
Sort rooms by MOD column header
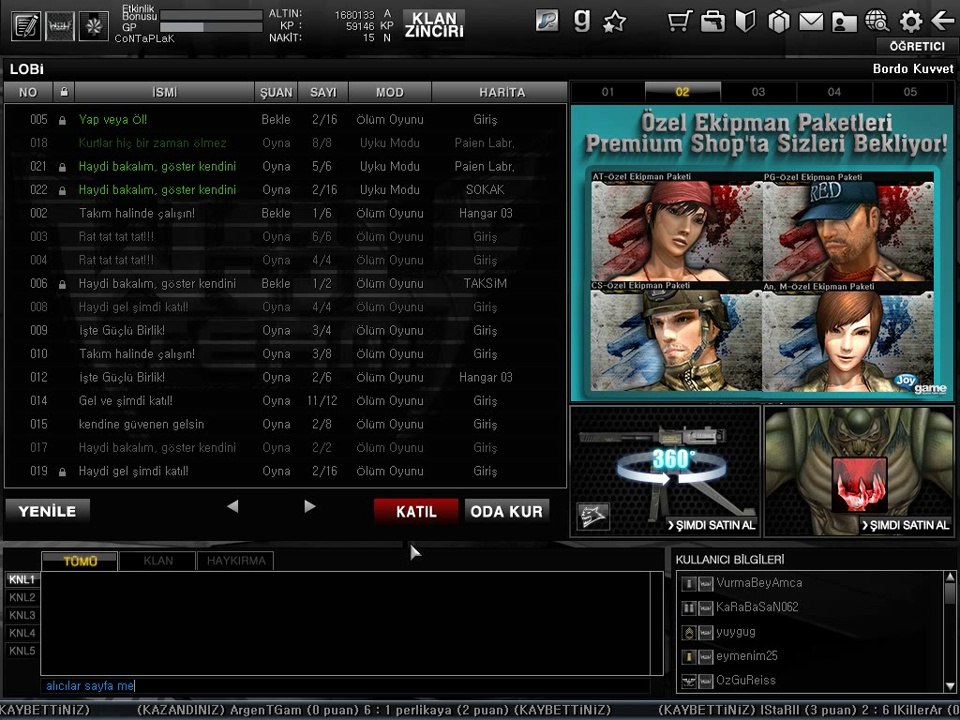[389, 92]
